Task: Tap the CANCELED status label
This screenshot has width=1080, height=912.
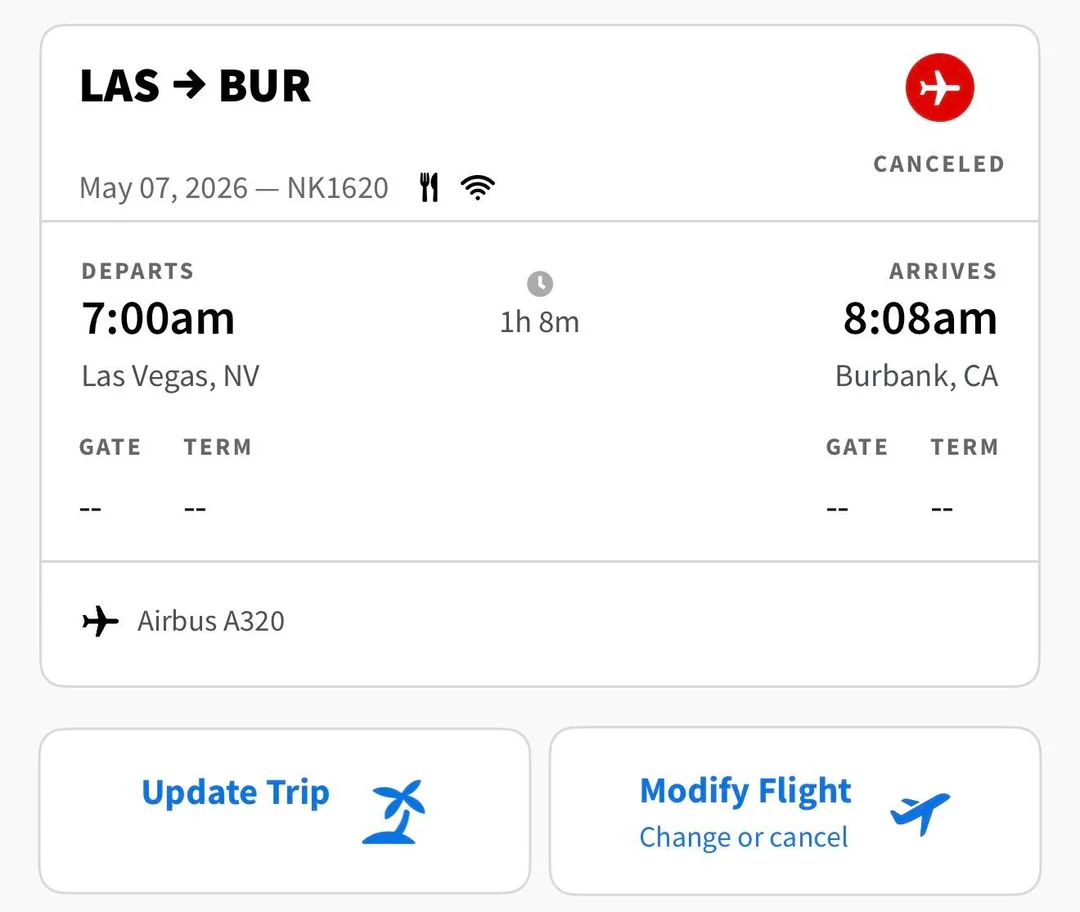Action: 939,164
